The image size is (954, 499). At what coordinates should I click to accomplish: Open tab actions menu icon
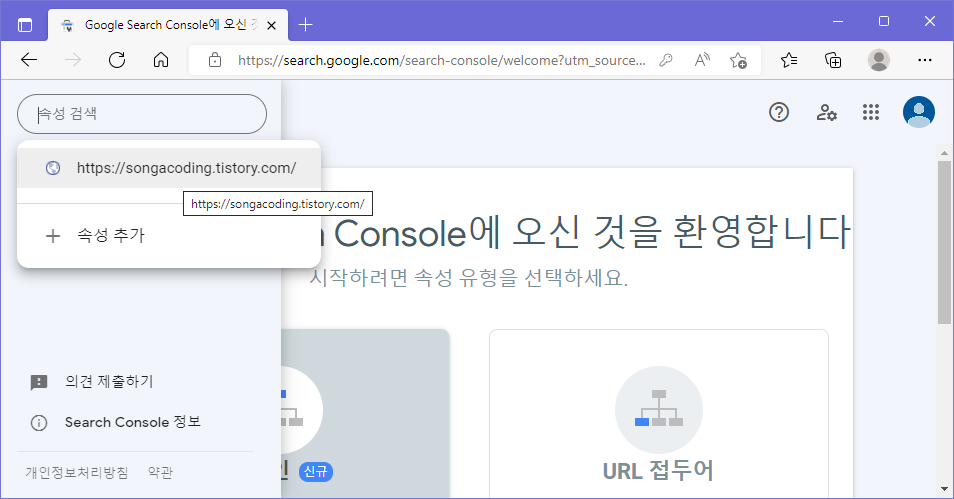pyautogui.click(x=25, y=25)
